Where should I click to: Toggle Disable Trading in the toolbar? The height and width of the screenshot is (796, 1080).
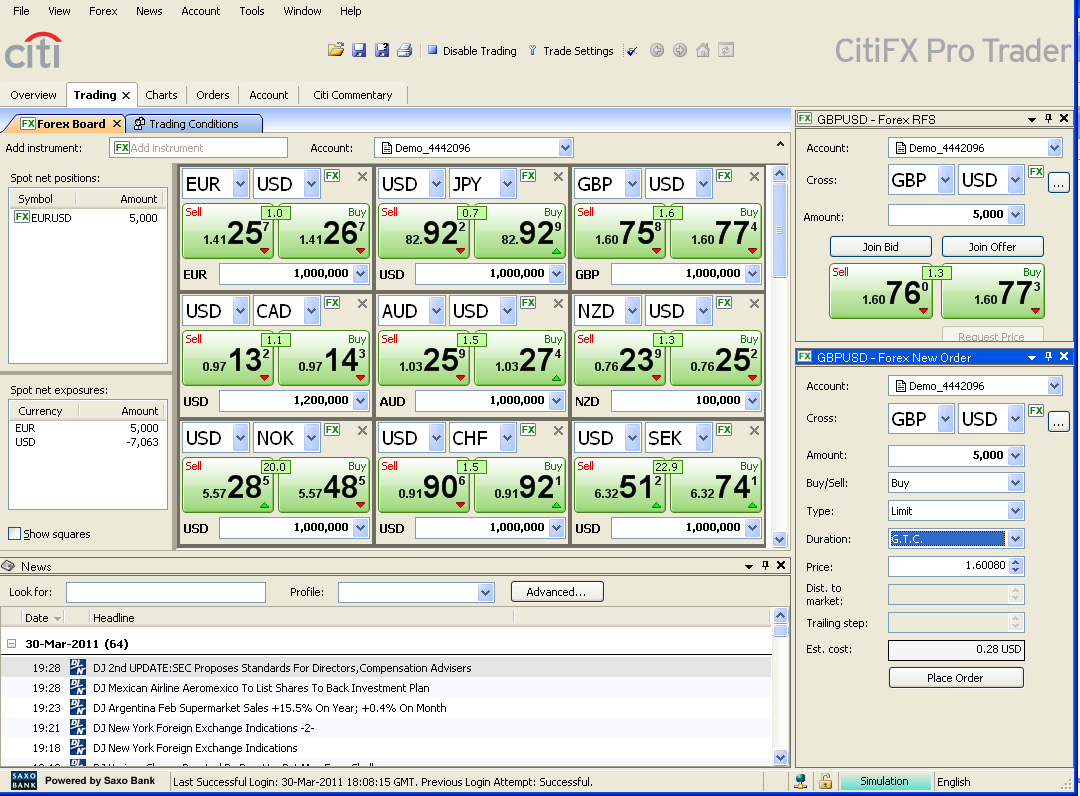click(x=472, y=50)
